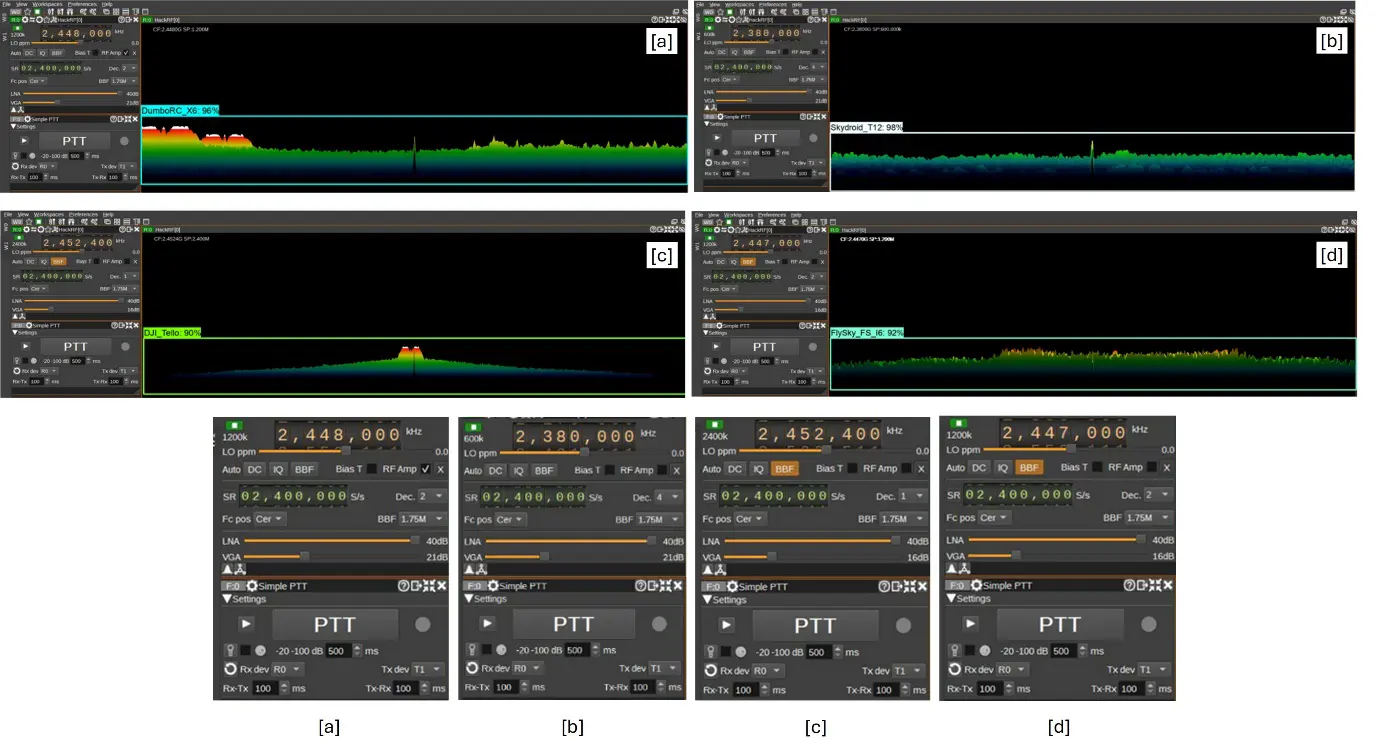This screenshot has height=740, width=1379.
Task: Click the key icon below PTT, enlarged panel [b]
Action: (x=472, y=650)
